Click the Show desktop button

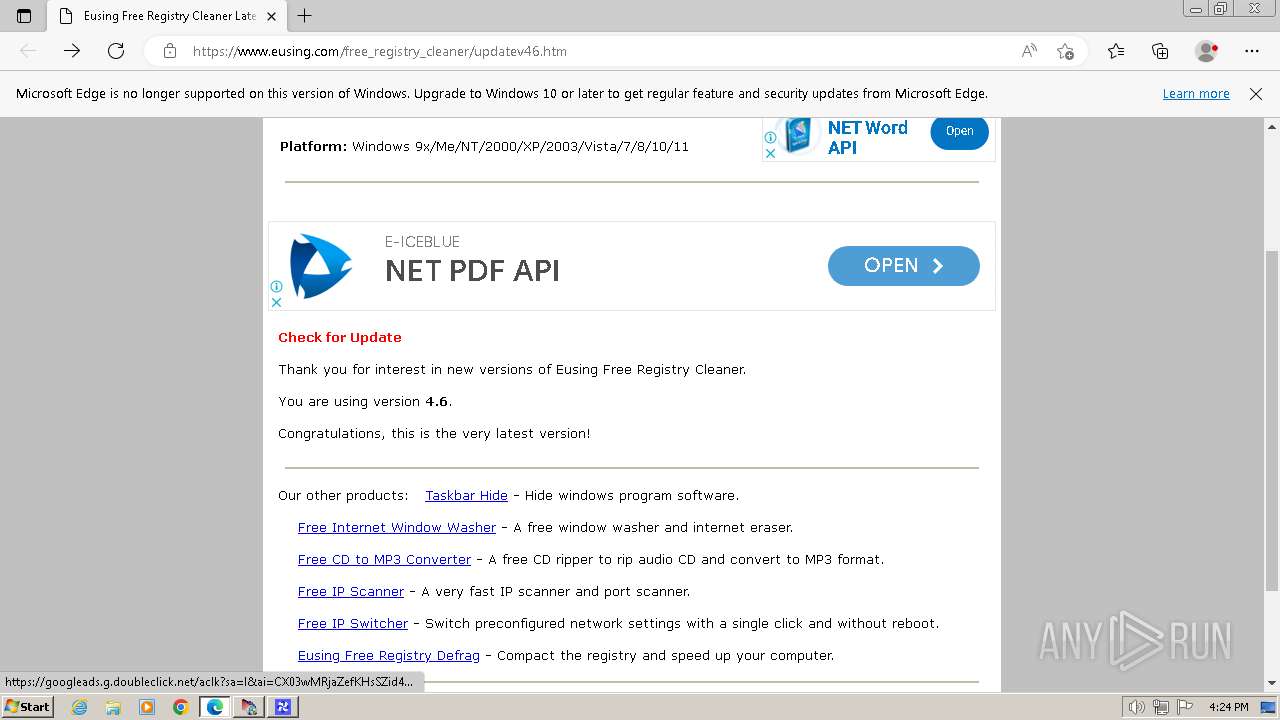[1269, 707]
